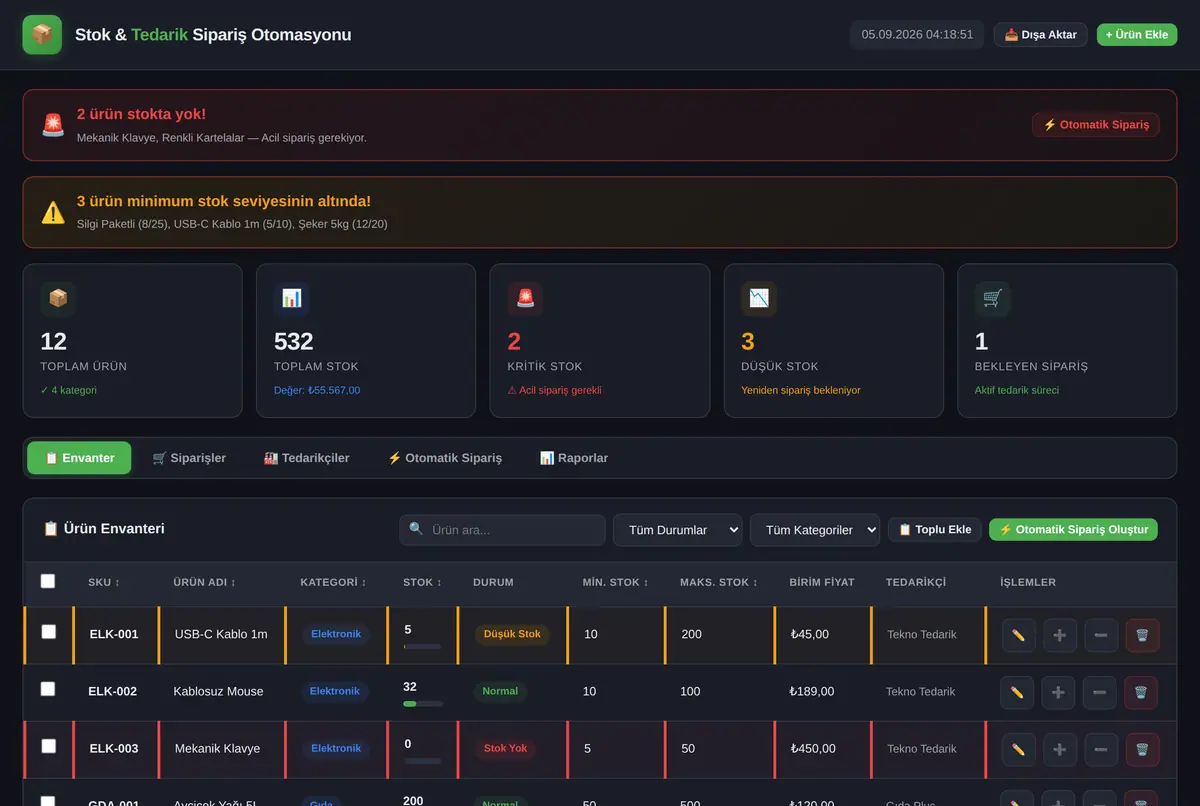Decrease stock for ELK-001 using the minus icon
The height and width of the screenshot is (806, 1200).
pos(1101,635)
